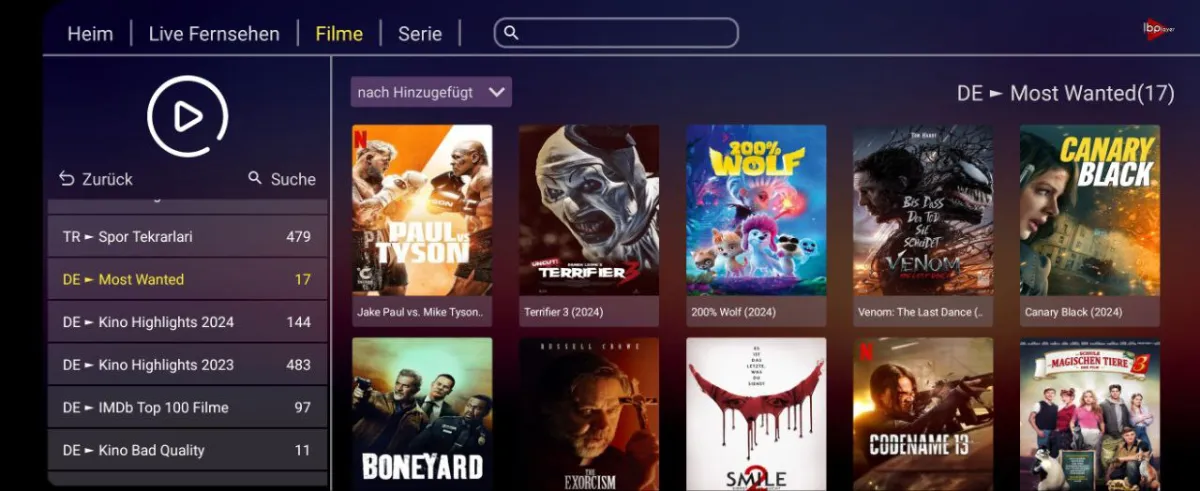
Task: Open the 'DE ► Kino Highlights 2023' category
Action: click(x=188, y=365)
